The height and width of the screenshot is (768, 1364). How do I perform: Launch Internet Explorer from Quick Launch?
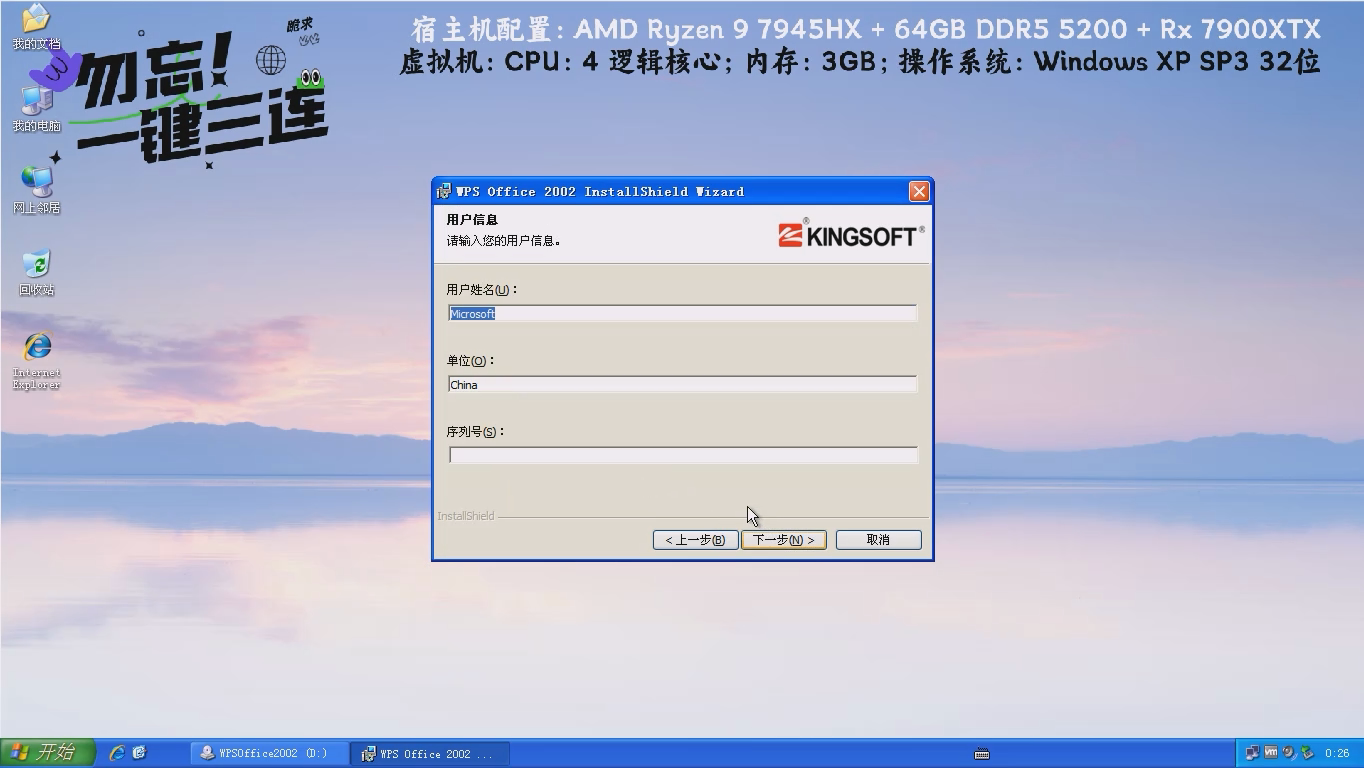(x=117, y=753)
